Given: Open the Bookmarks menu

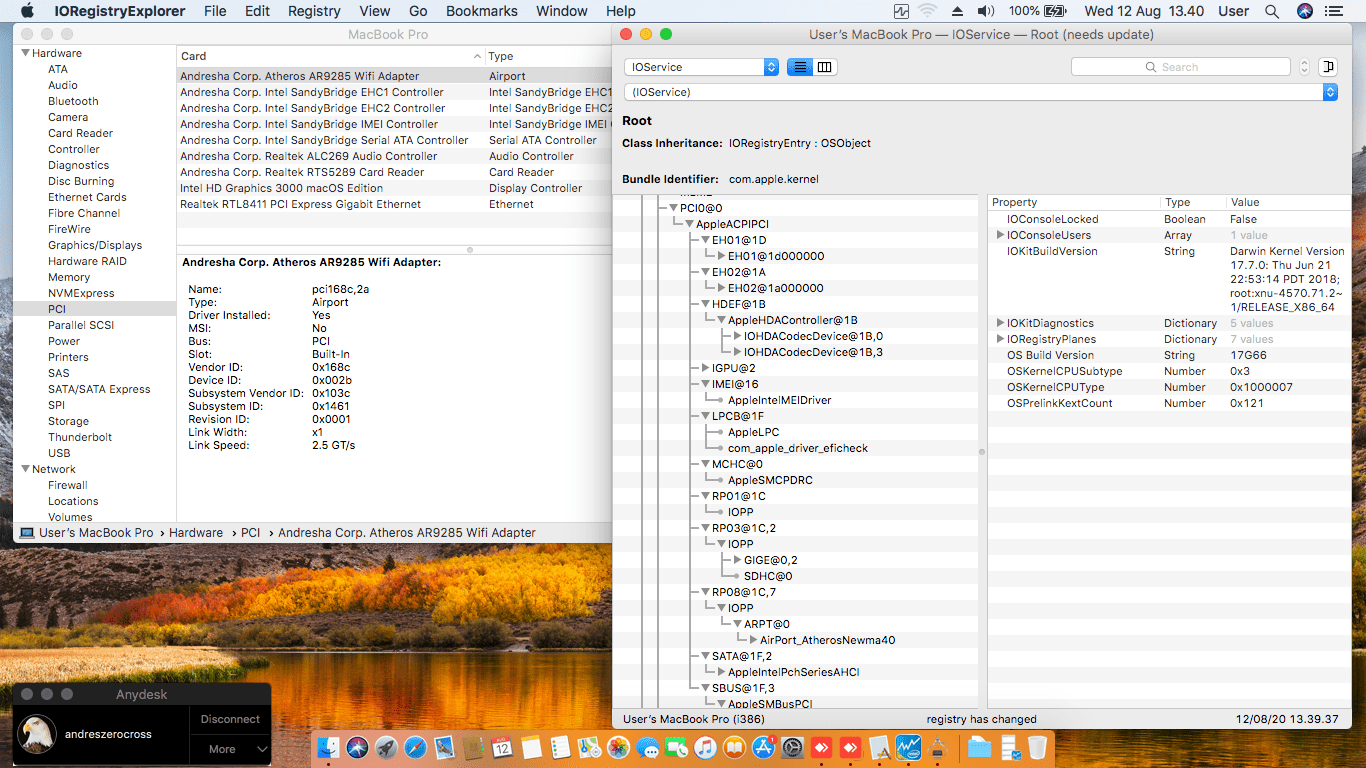Looking at the screenshot, I should tap(481, 11).
